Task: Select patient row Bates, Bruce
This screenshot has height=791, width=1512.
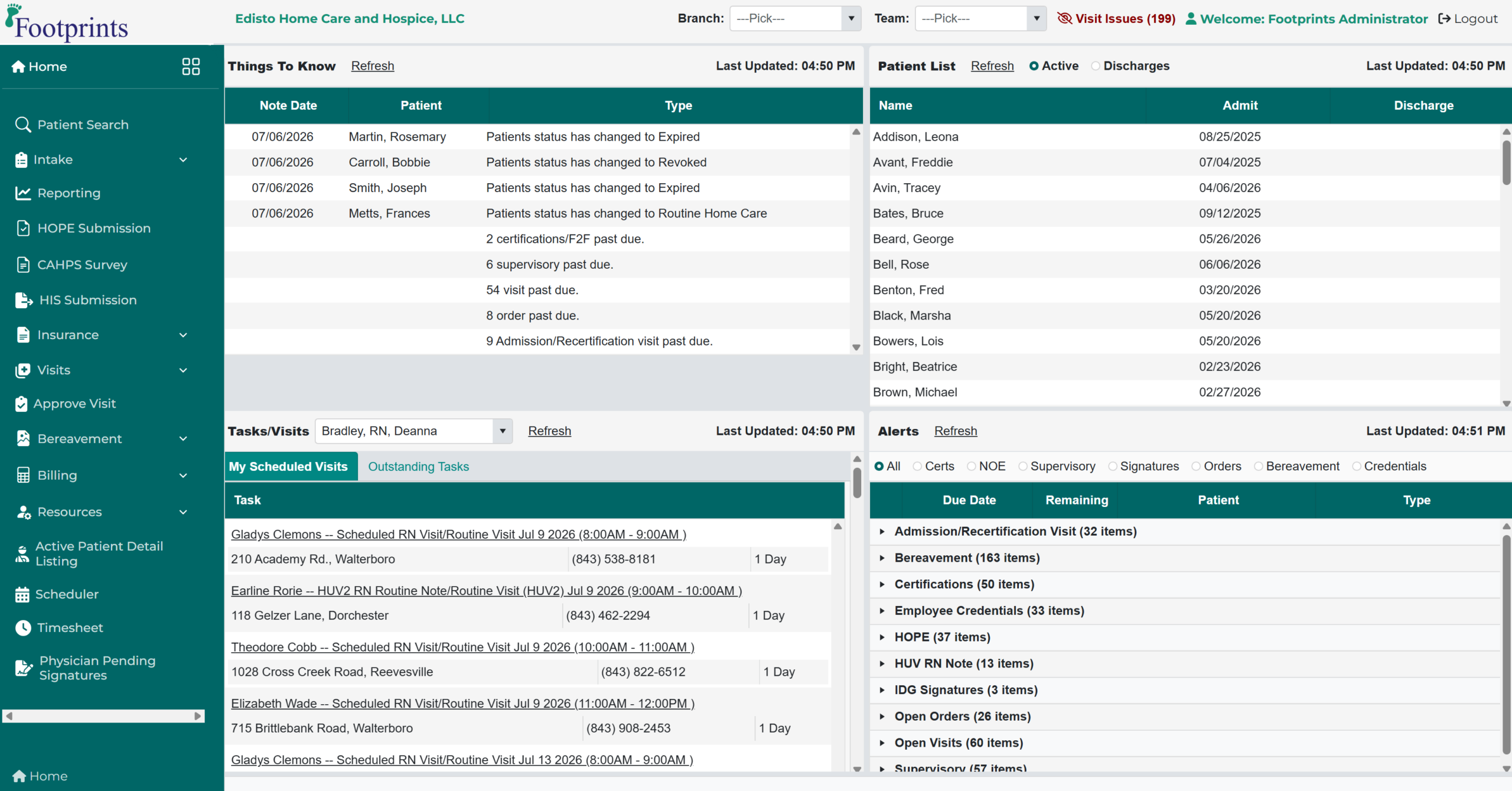Action: tap(1185, 213)
